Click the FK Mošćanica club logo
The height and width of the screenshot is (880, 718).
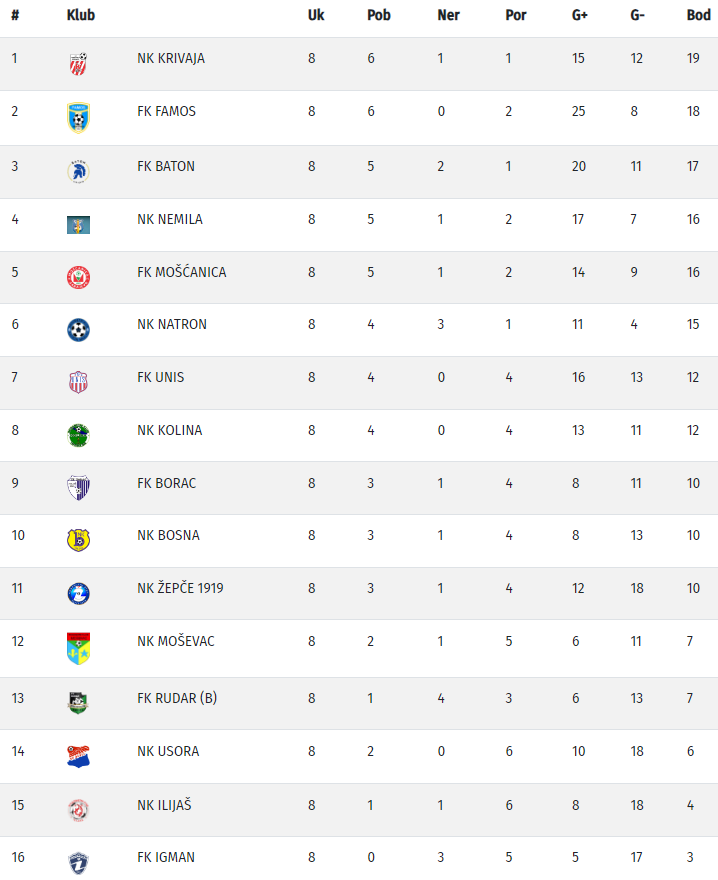point(78,277)
